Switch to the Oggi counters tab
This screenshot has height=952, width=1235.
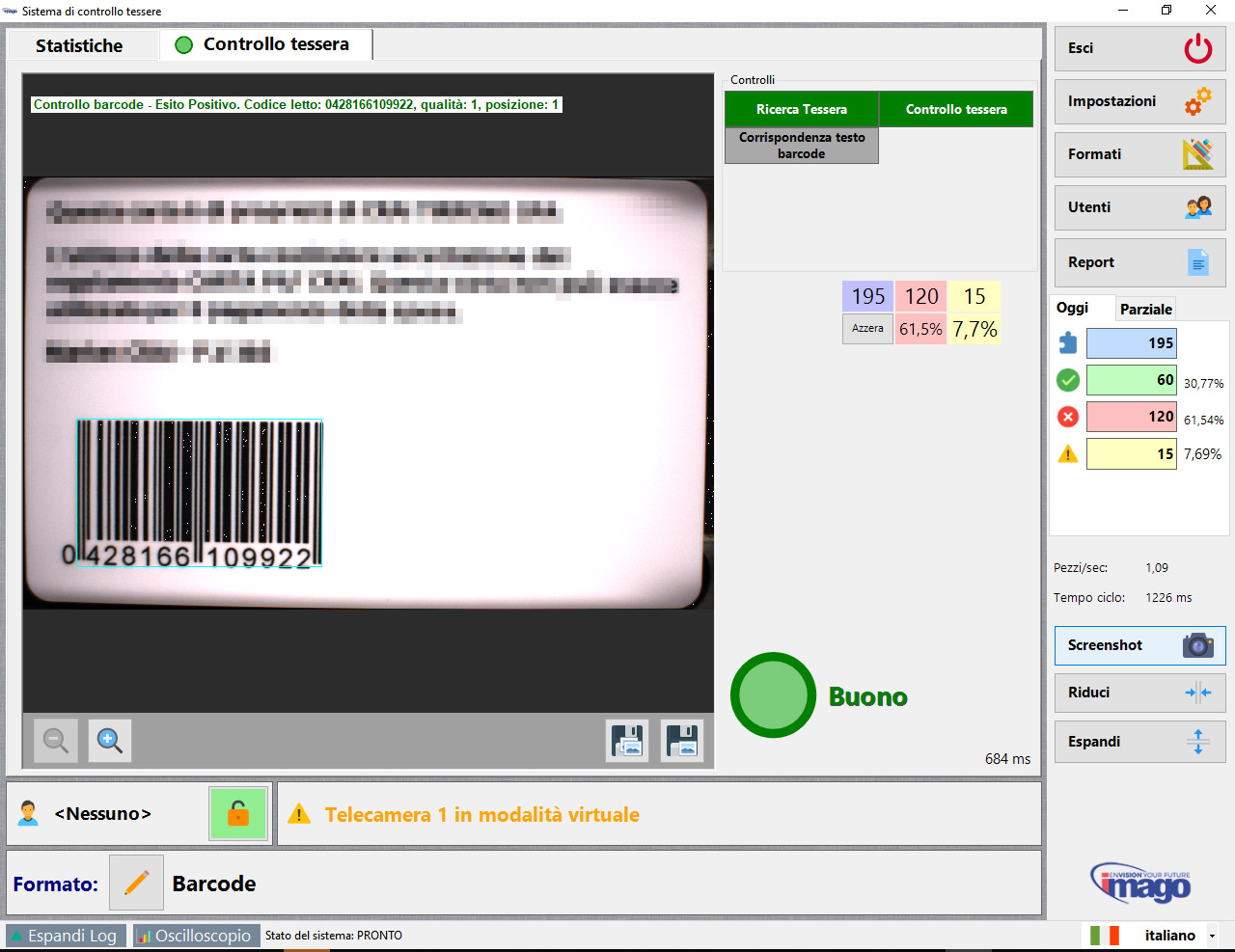[1079, 308]
